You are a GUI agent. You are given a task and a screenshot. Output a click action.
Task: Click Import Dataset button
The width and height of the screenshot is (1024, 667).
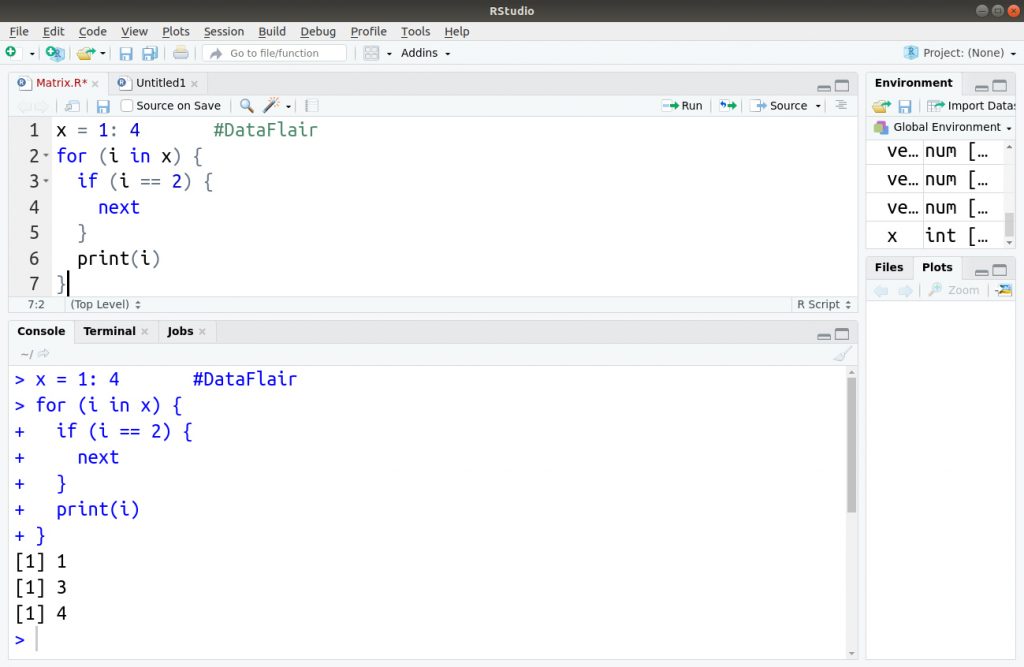[x=971, y=106]
